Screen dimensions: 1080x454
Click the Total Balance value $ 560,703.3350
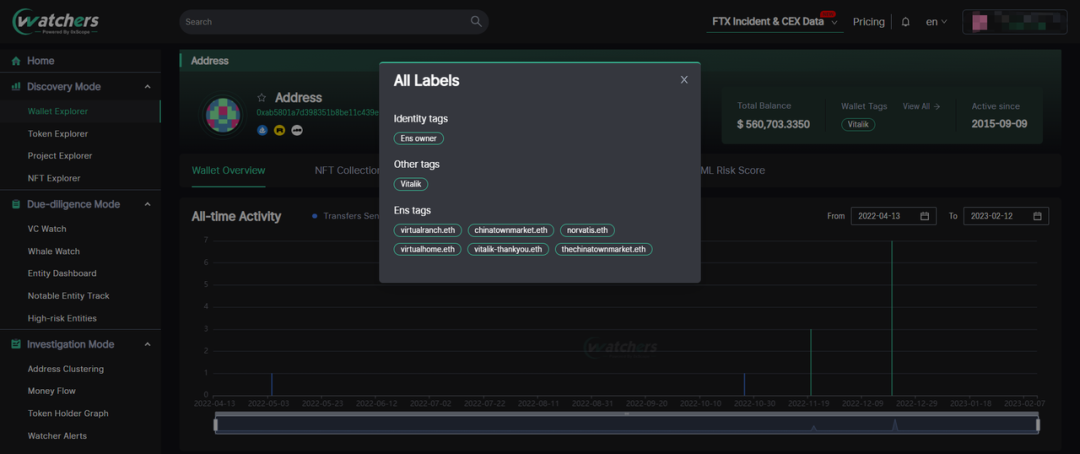(x=773, y=125)
